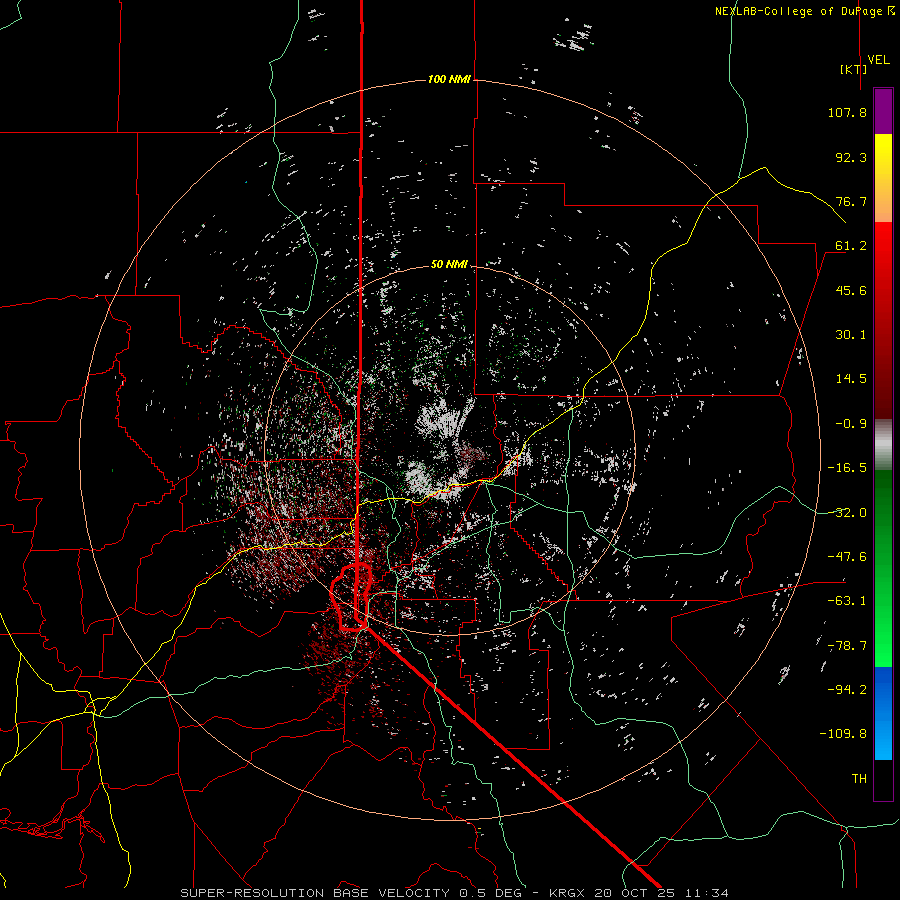The width and height of the screenshot is (900, 900).
Task: Click the TH label on the legend
Action: tap(859, 778)
